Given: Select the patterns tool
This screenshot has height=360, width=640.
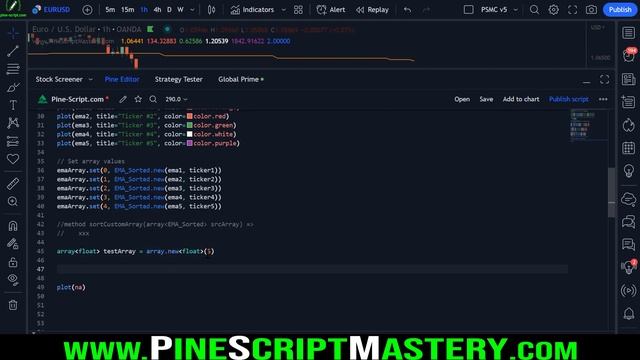Looking at the screenshot, I should [13, 123].
